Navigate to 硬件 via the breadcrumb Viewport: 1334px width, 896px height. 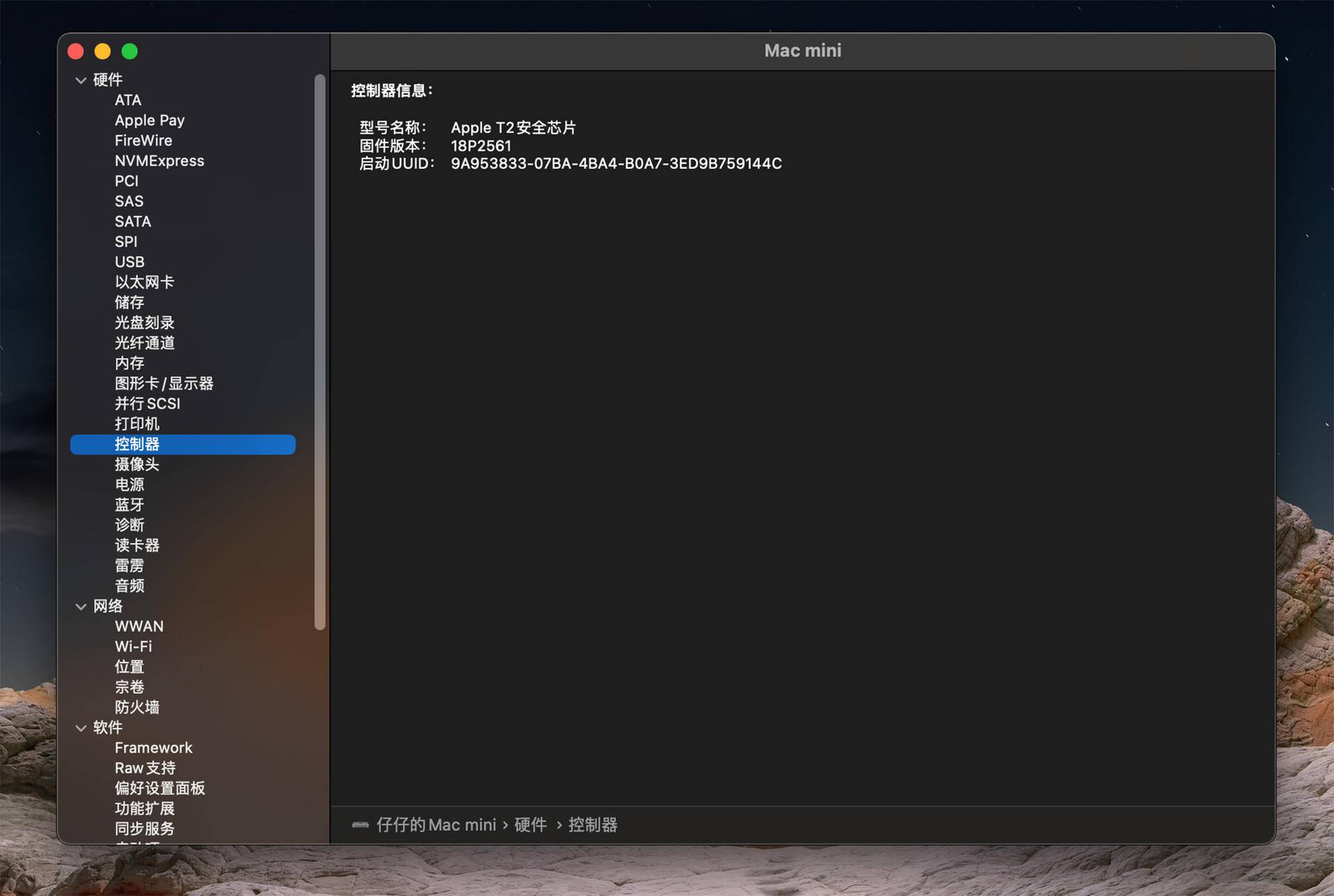point(530,824)
